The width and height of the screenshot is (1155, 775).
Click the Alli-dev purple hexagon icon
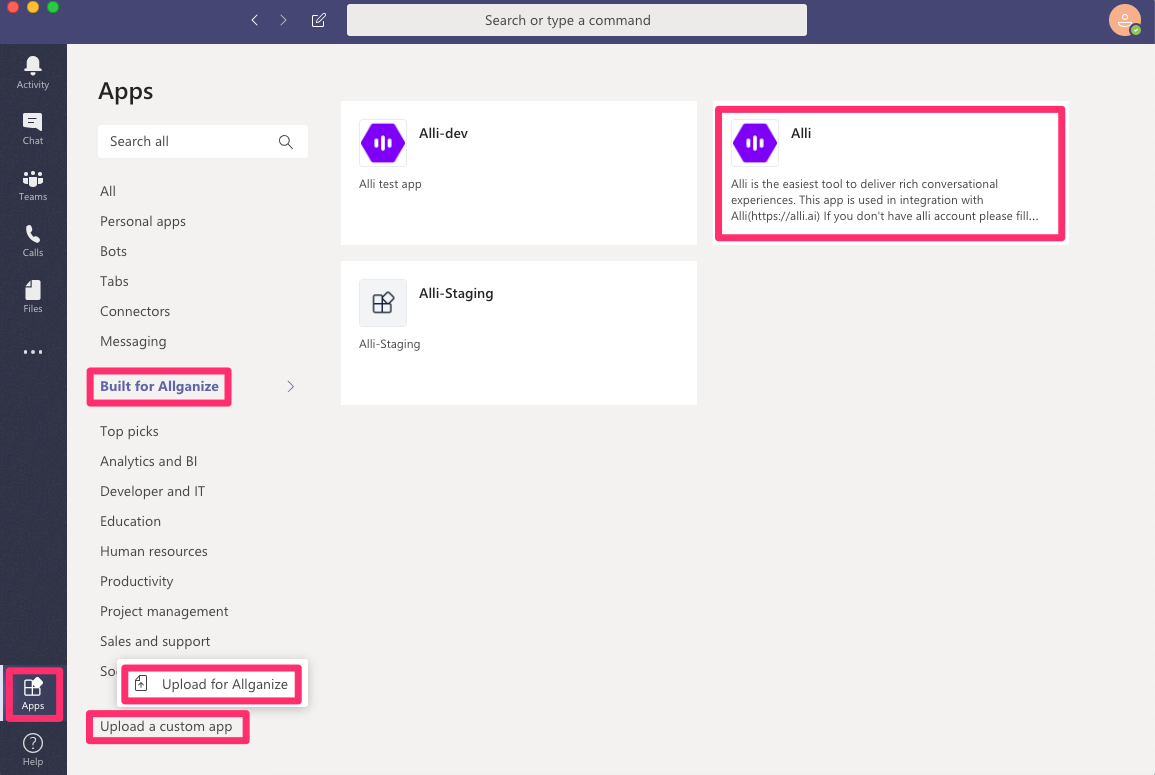[383, 143]
